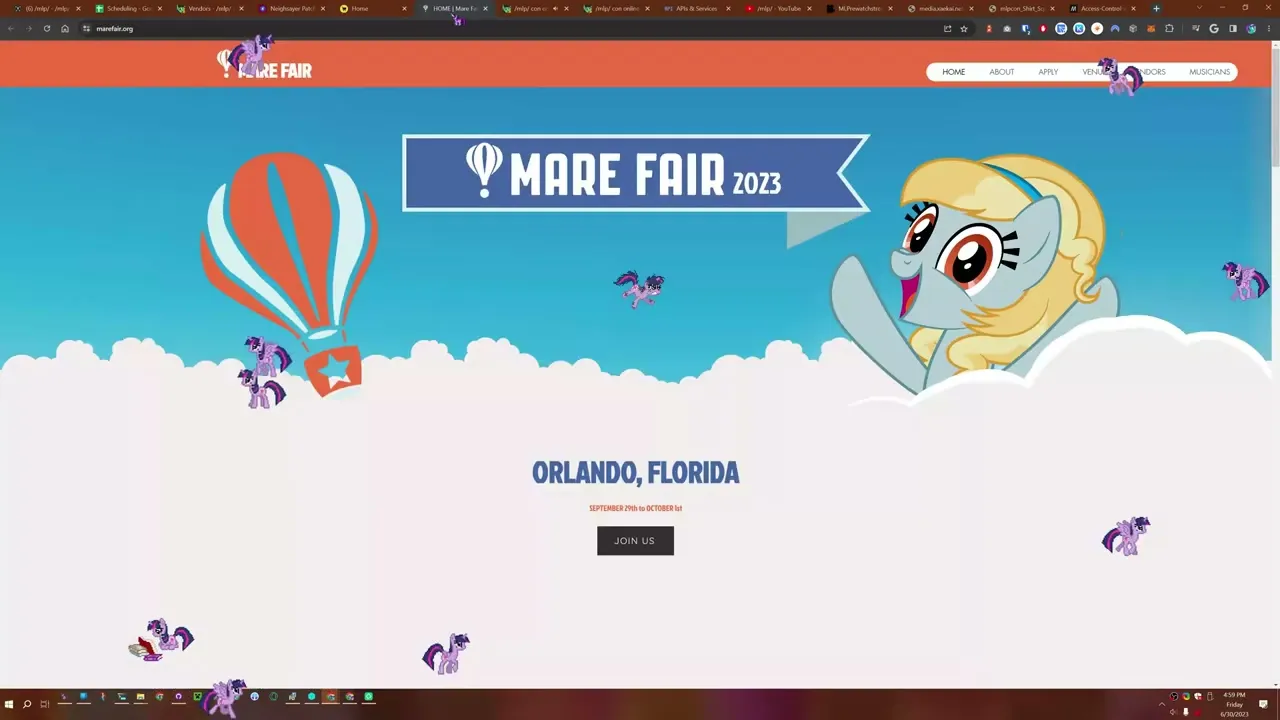Open the Task View taskbar icon
This screenshot has height=720, width=1280.
tap(45, 704)
